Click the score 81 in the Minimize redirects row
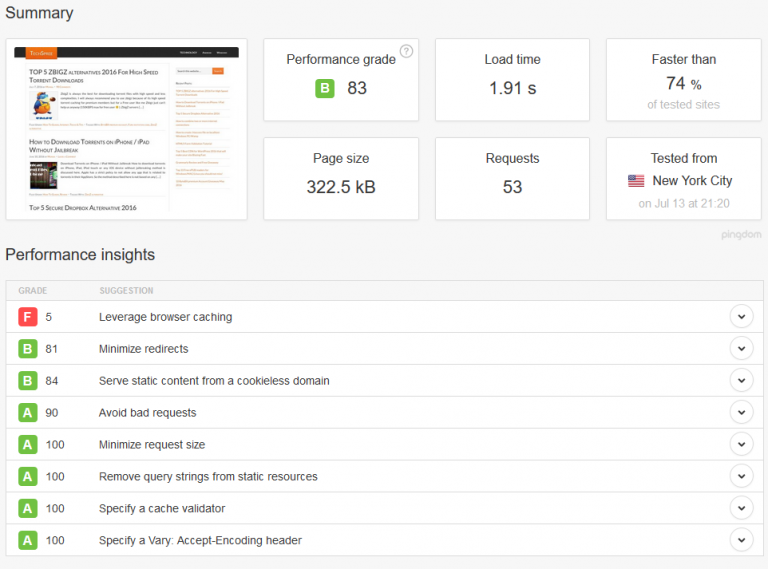The image size is (768, 569). tap(51, 349)
